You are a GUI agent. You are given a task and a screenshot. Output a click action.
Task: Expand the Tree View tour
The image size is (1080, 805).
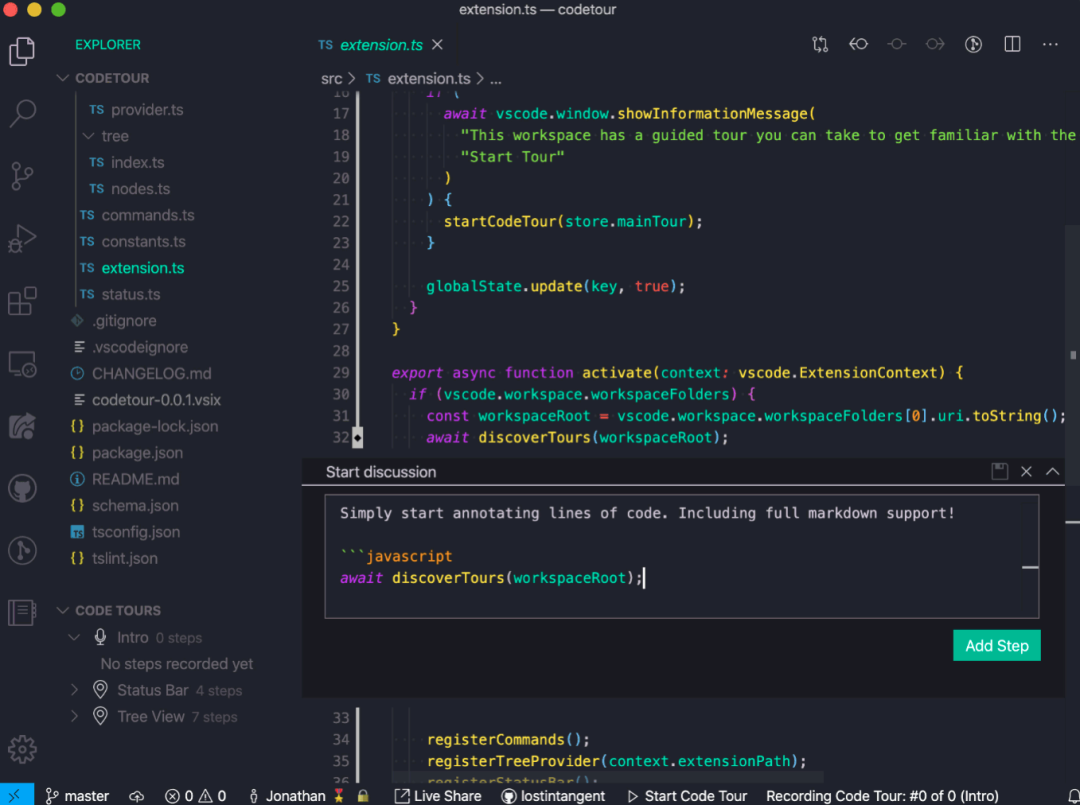tap(74, 717)
